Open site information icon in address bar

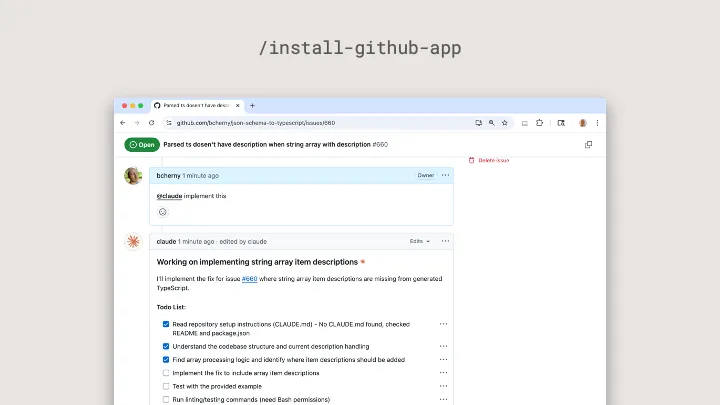pyautogui.click(x=169, y=123)
